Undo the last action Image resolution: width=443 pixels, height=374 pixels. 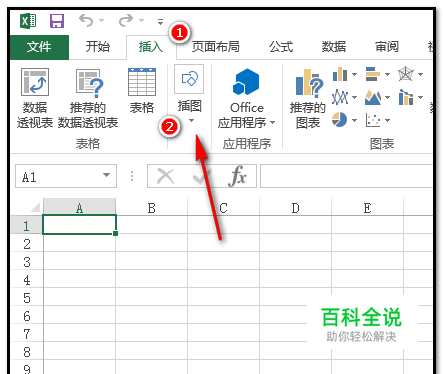coord(86,21)
